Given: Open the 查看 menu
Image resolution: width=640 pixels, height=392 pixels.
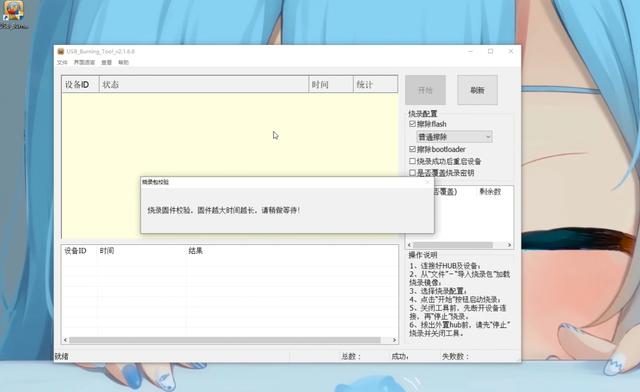Looking at the screenshot, I should coord(107,62).
